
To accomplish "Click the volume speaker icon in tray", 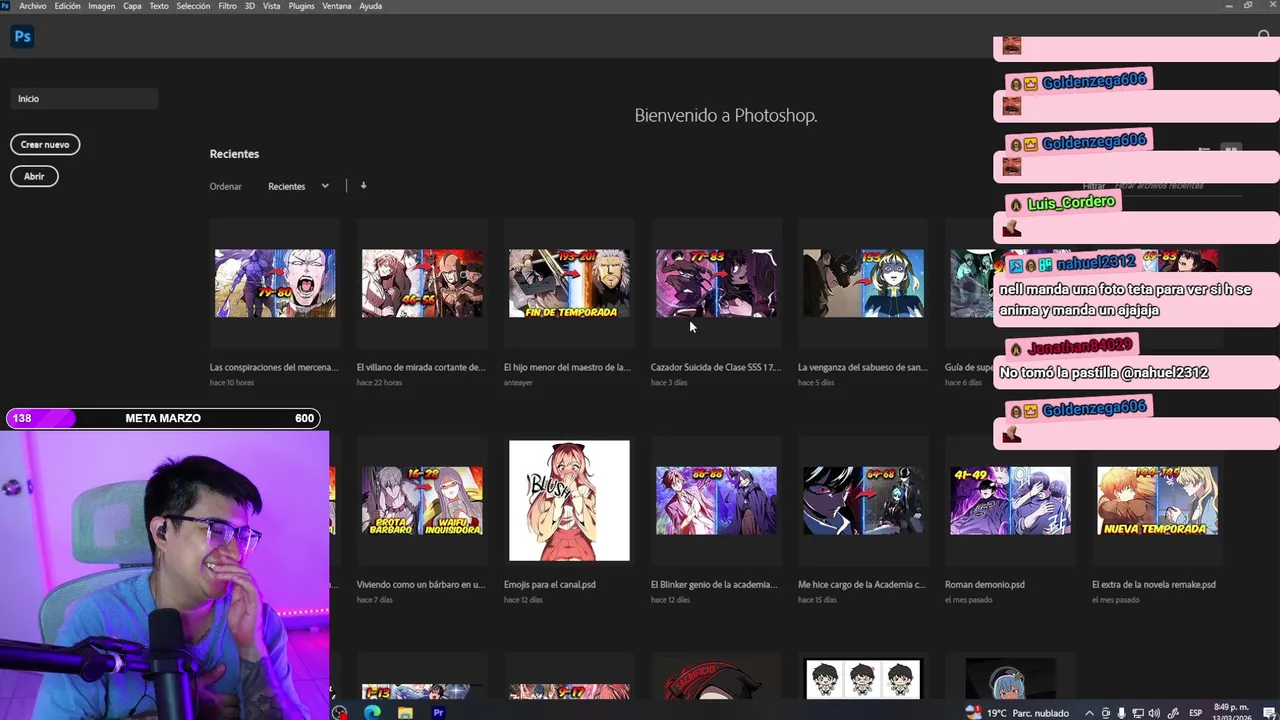I will coord(1155,713).
